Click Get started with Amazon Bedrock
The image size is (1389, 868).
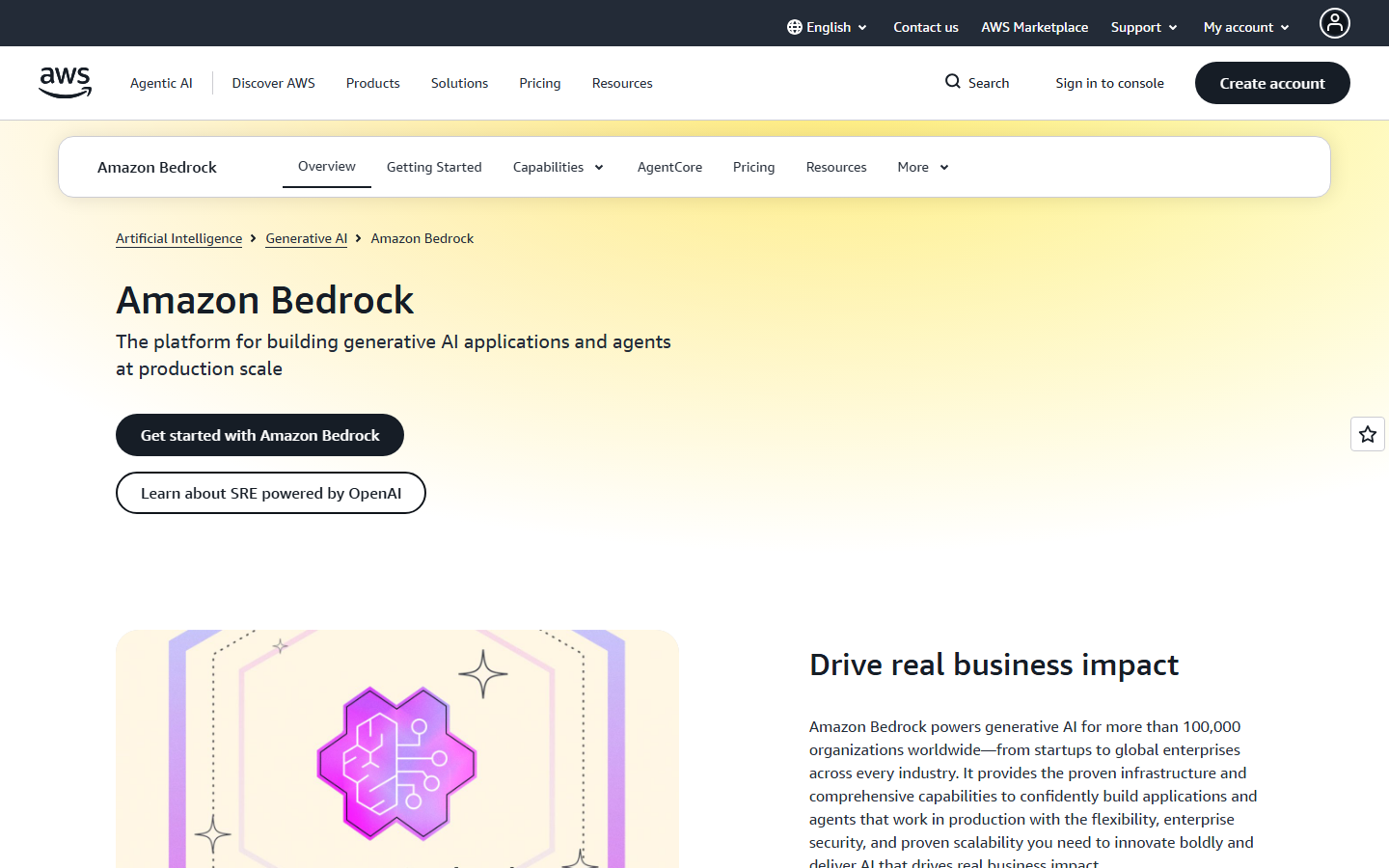coord(259,435)
